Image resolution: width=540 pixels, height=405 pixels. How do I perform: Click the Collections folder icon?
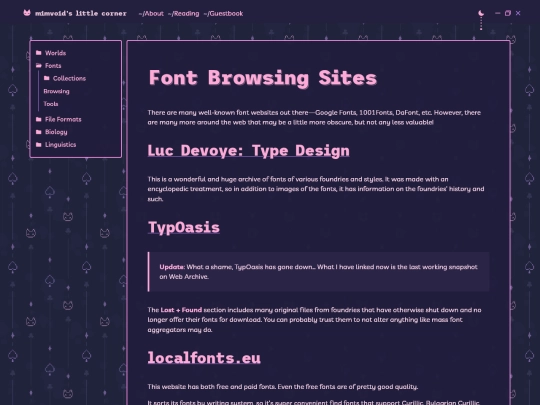[46, 78]
